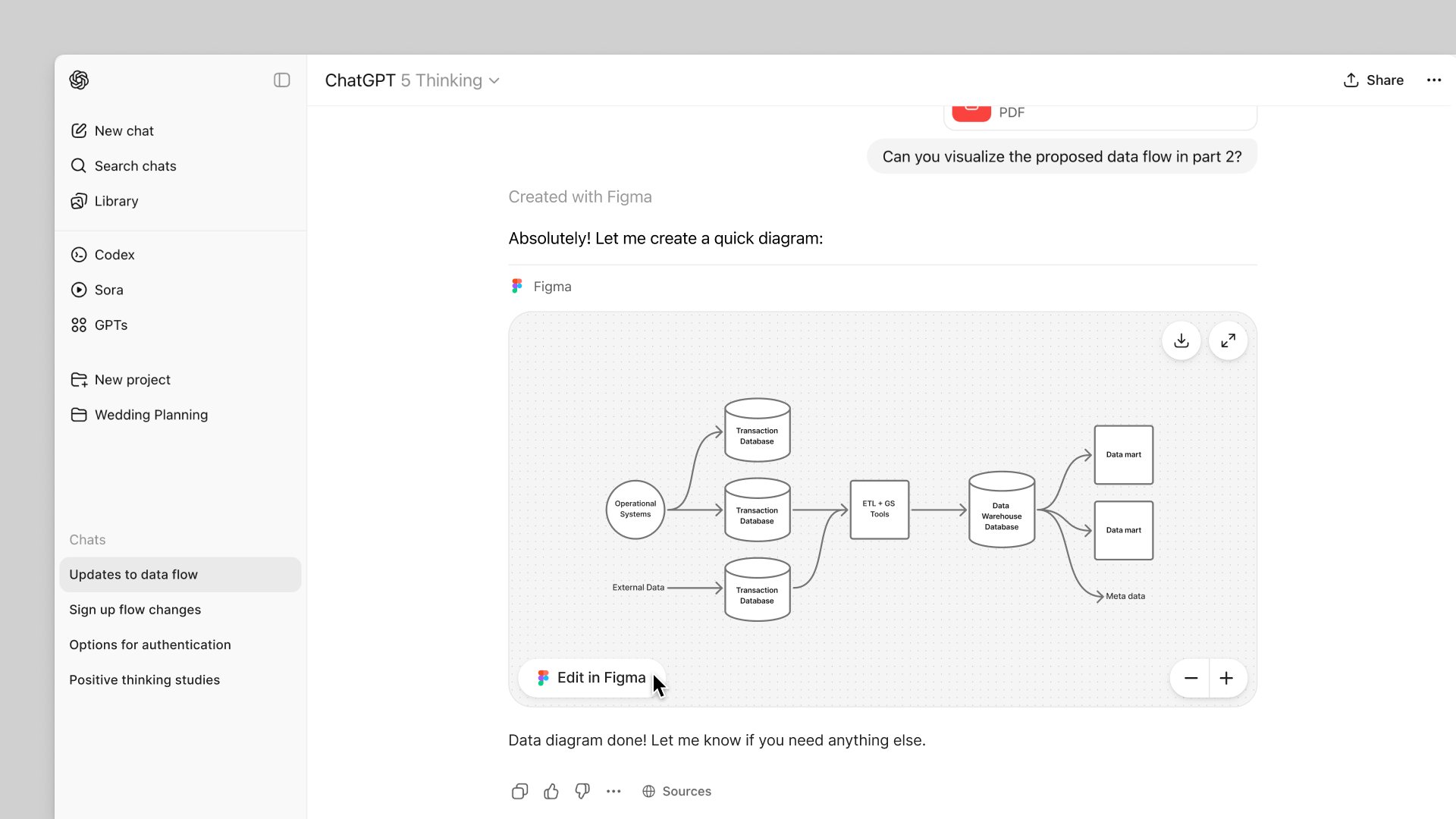The width and height of the screenshot is (1456, 819).
Task: Zoom into the diagram with plus control
Action: pos(1227,678)
